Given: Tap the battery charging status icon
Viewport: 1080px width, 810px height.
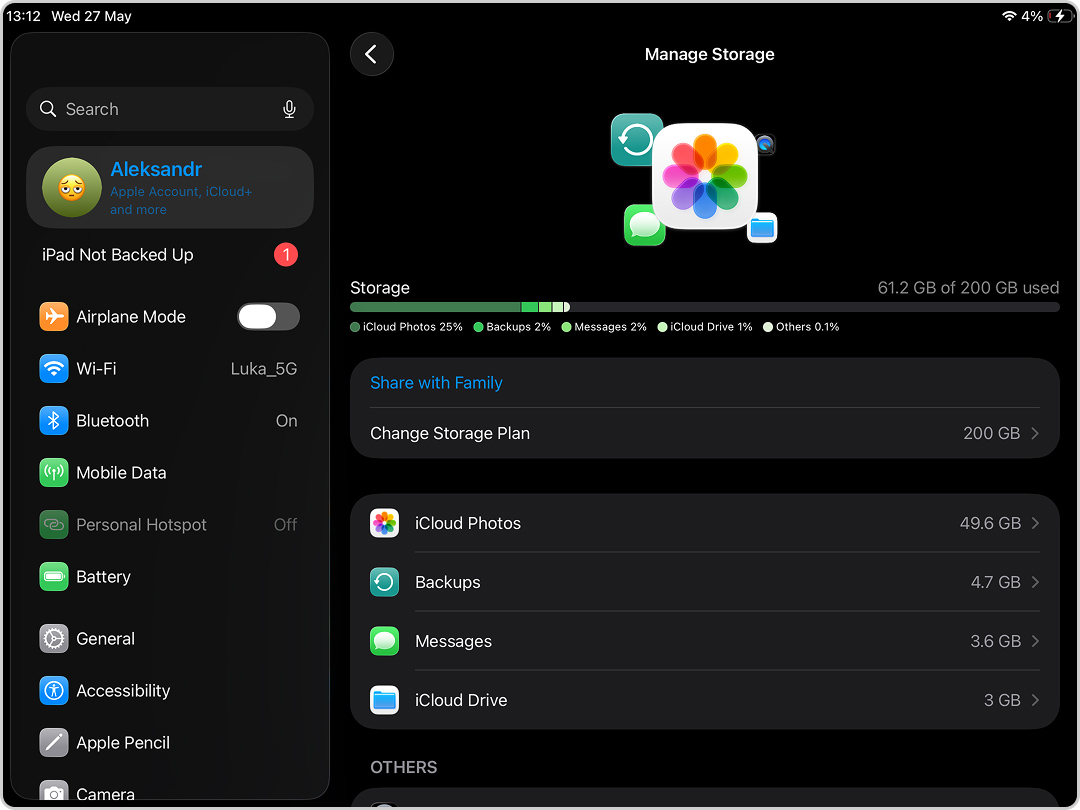Looking at the screenshot, I should coord(1059,16).
